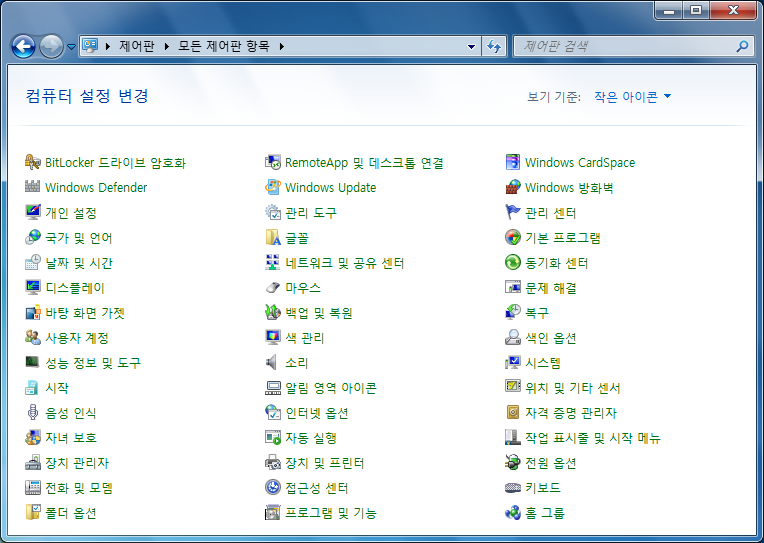Click the Back navigation button
The height and width of the screenshot is (543, 764).
(23, 46)
